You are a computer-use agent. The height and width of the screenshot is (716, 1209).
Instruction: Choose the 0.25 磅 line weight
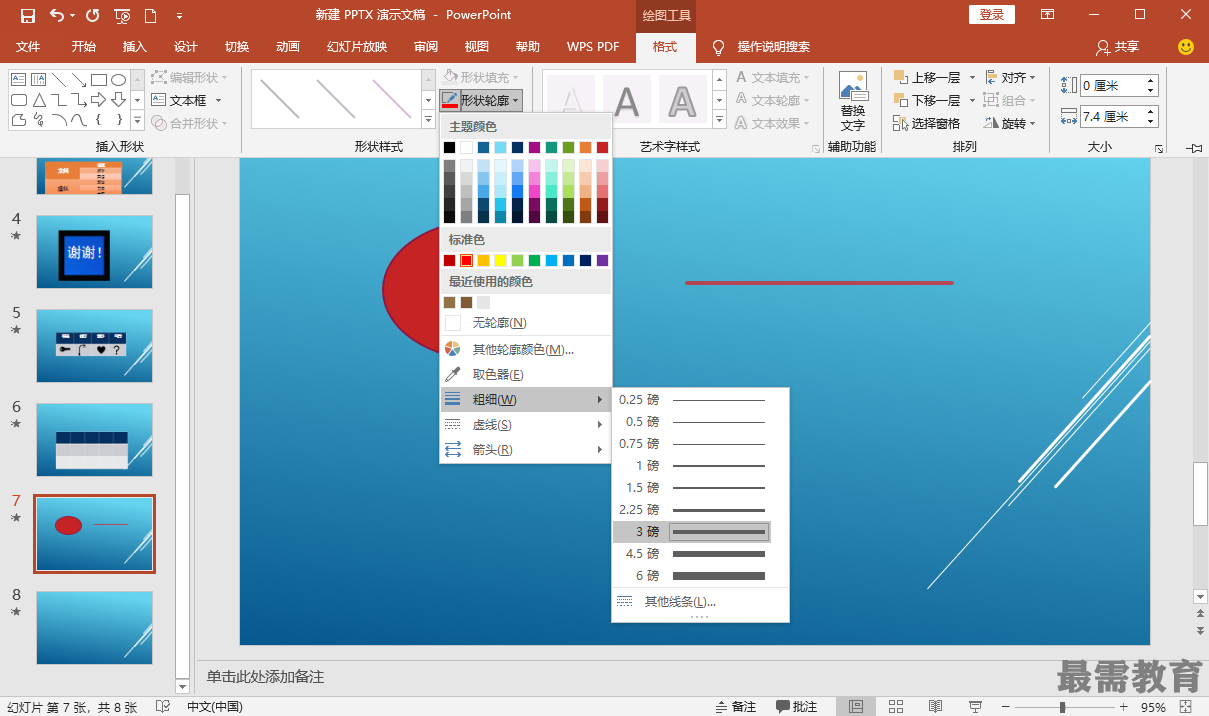tap(692, 400)
